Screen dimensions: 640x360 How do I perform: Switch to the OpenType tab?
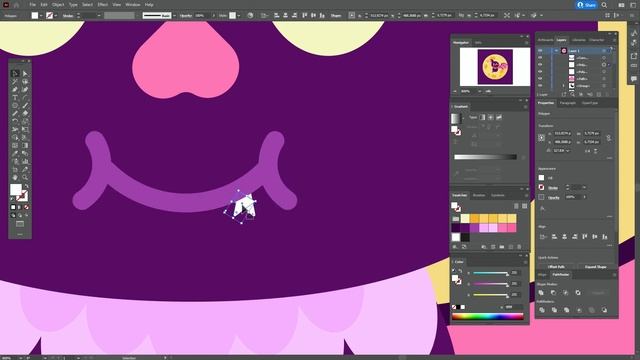tap(590, 103)
